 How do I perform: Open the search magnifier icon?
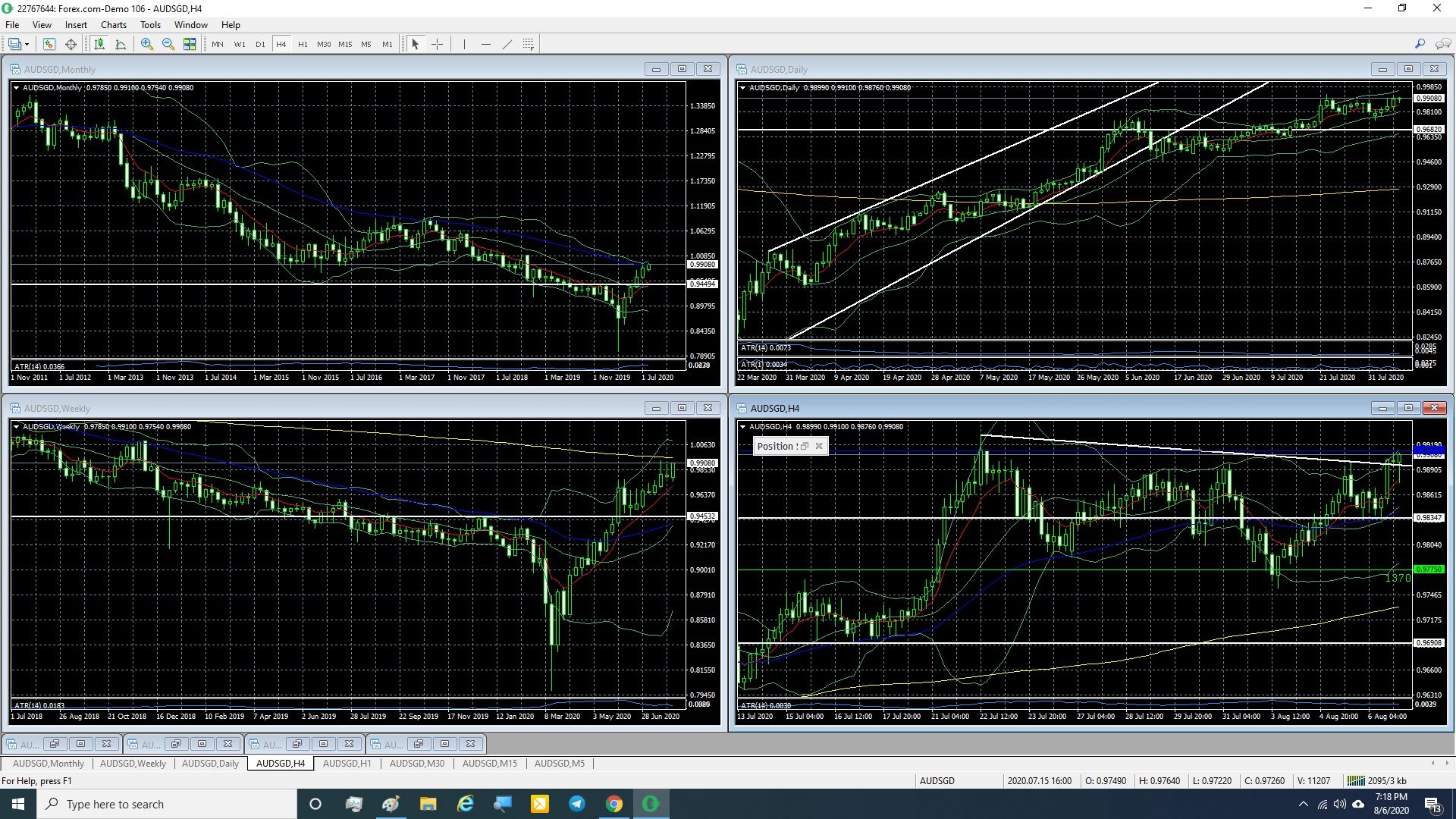[x=1420, y=44]
